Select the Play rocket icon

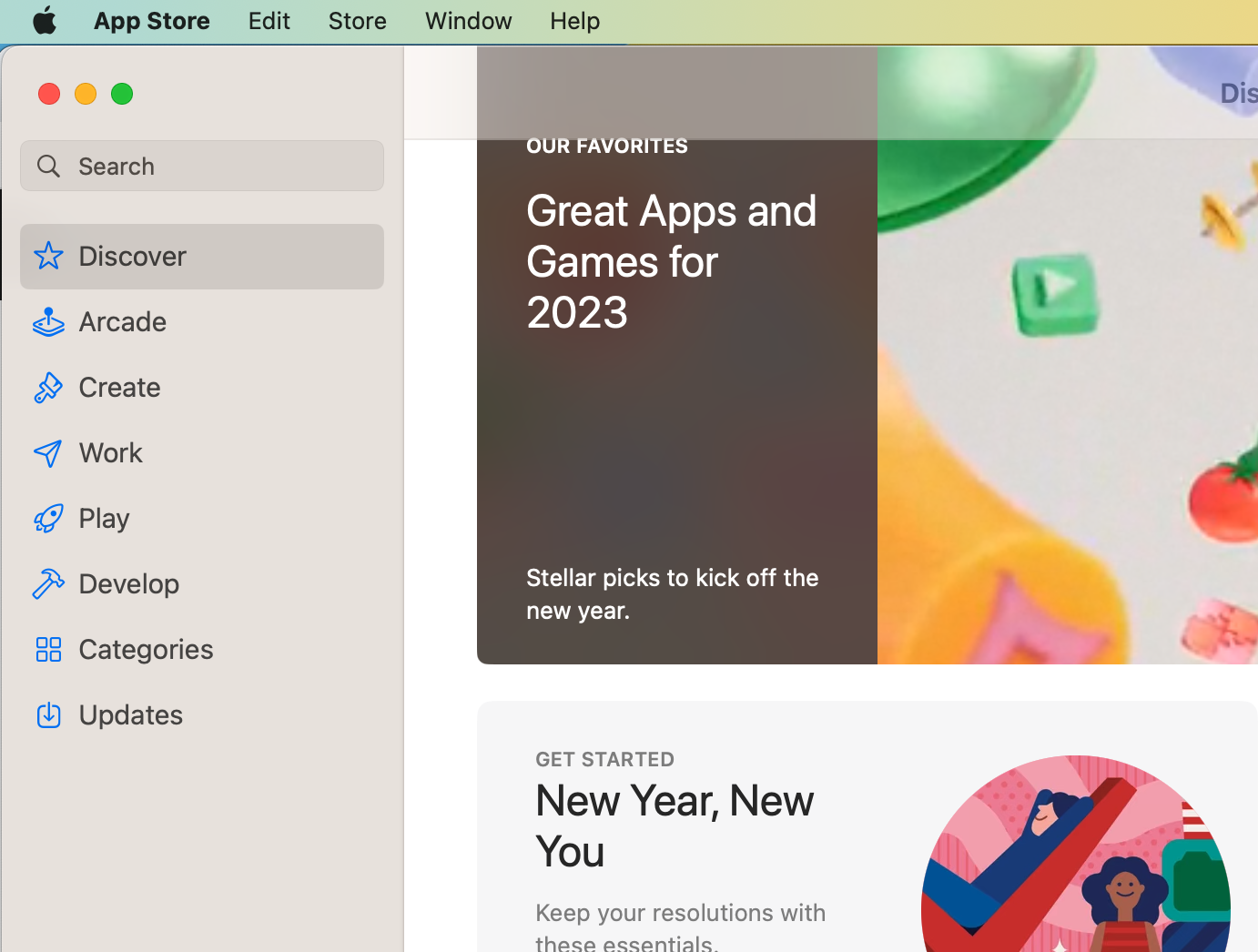click(48, 518)
